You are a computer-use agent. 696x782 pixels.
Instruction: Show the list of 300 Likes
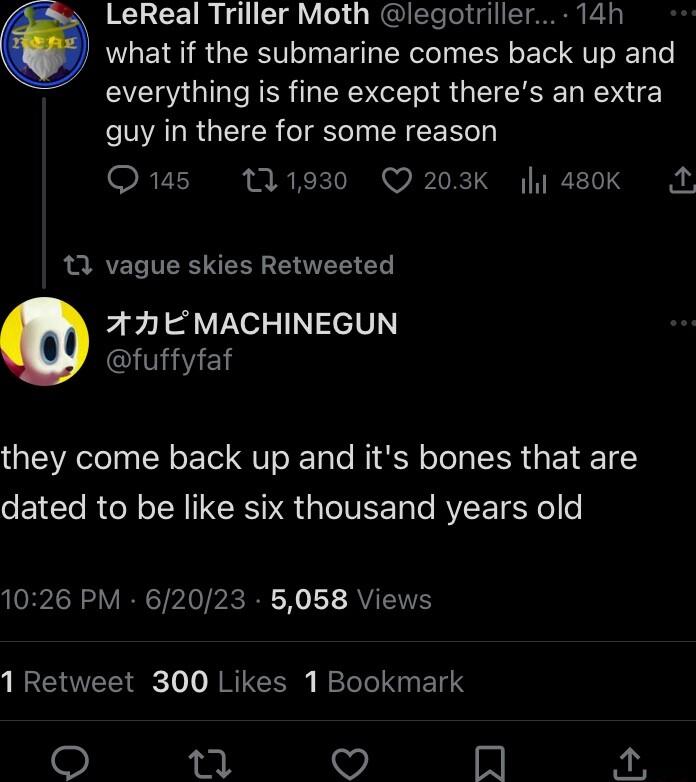tap(219, 682)
